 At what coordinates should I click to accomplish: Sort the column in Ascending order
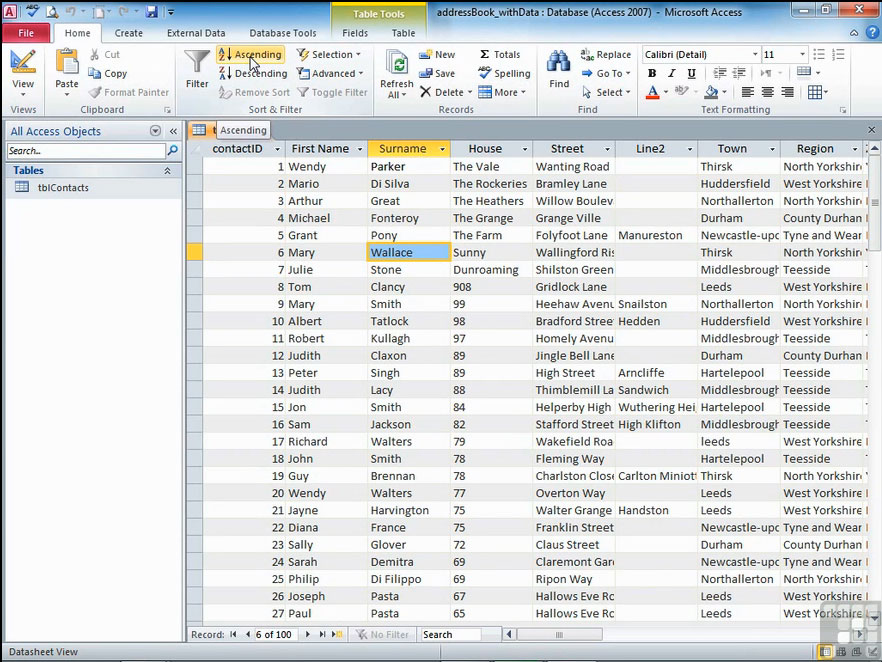coord(250,55)
